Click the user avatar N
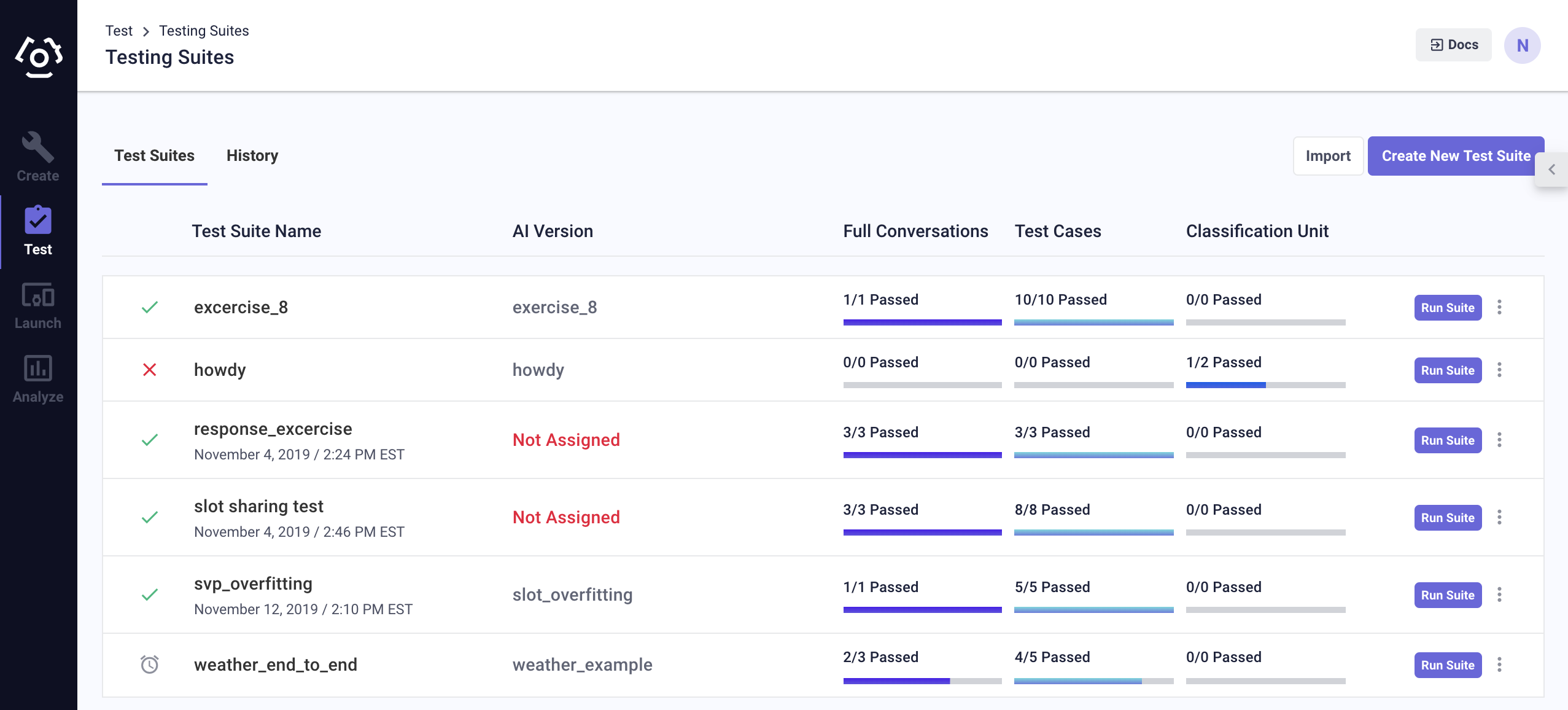Screen dimensions: 1568x710 [x=1522, y=45]
